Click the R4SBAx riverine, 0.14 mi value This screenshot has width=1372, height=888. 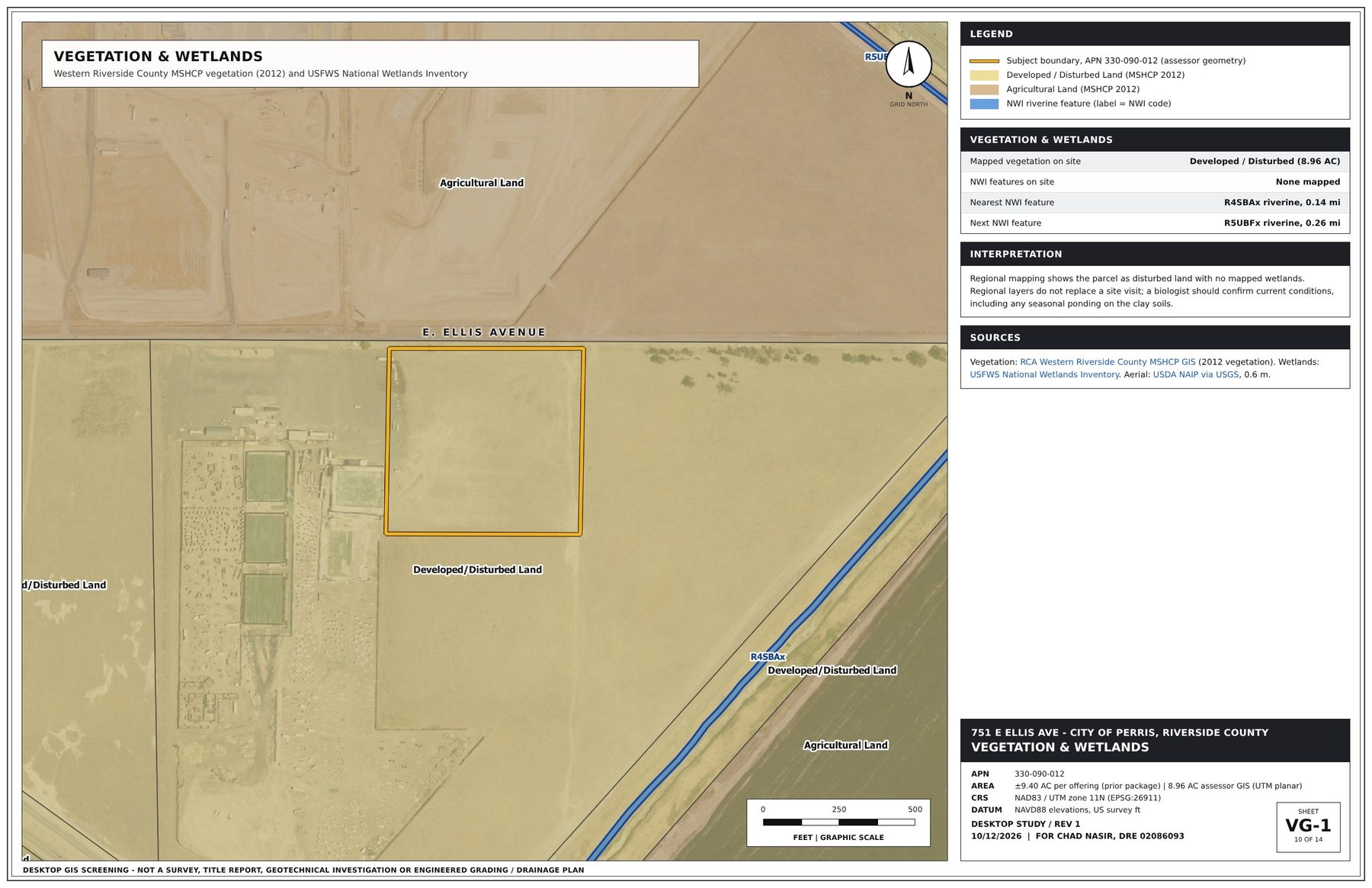point(1282,202)
